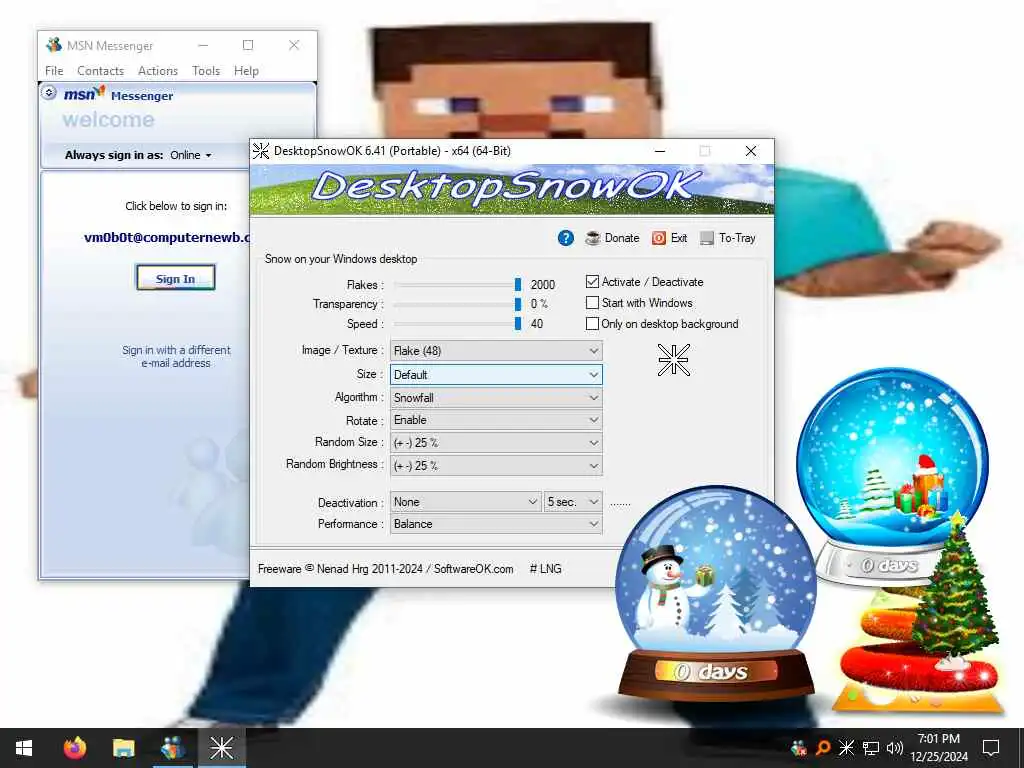Open the Performance dropdown showing Balance
This screenshot has width=1024, height=768.
pos(496,524)
